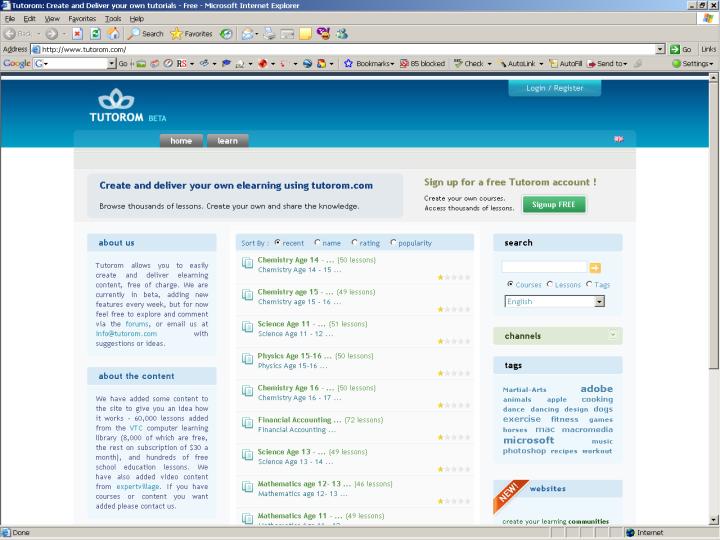The width and height of the screenshot is (720, 540).
Task: Click the Print toolbar icon
Action: [270, 34]
